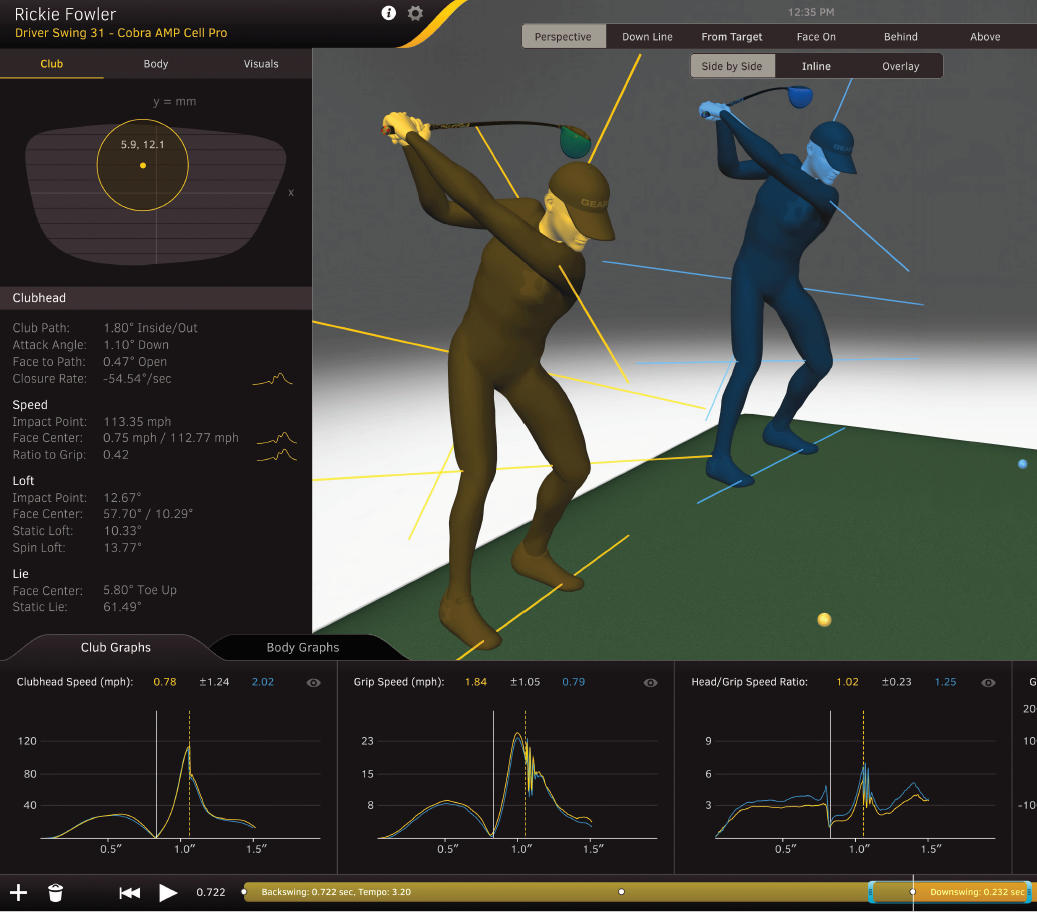Click the yellow impact point on the clubface diagram
1037x912 pixels.
143,165
